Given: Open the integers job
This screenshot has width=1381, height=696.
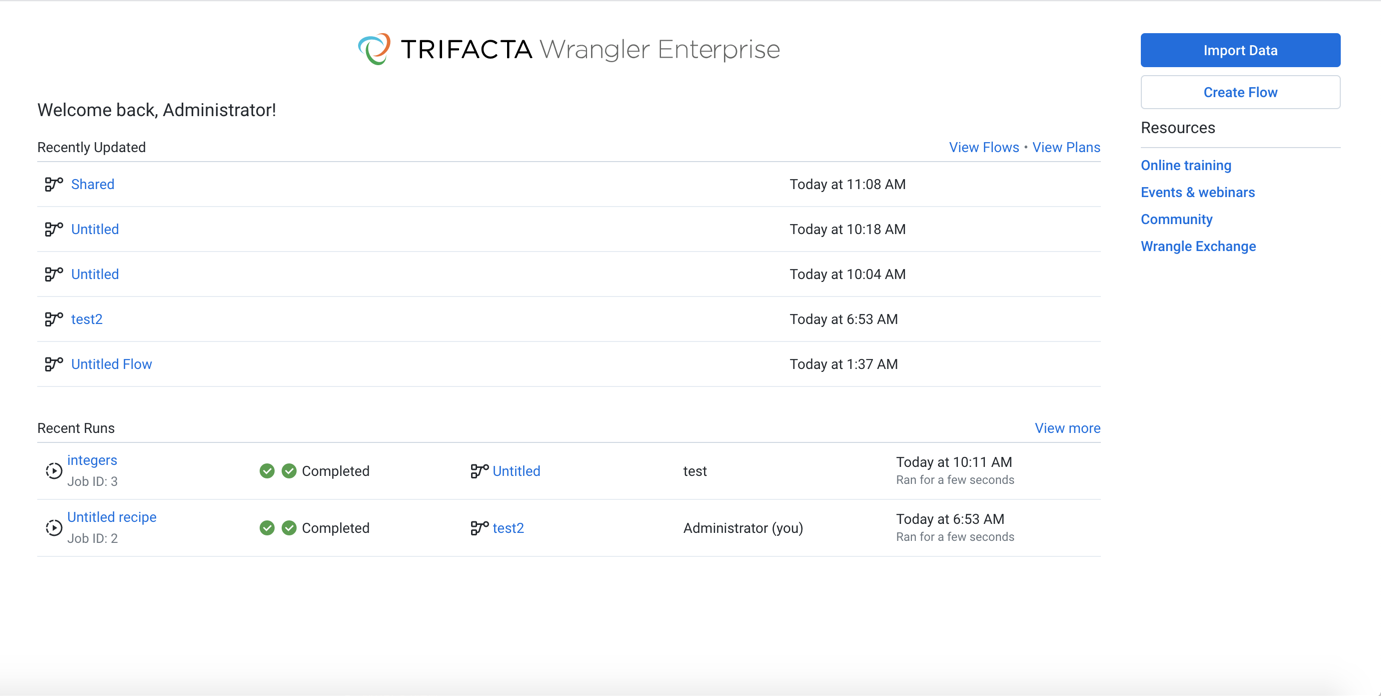Looking at the screenshot, I should click(x=92, y=460).
